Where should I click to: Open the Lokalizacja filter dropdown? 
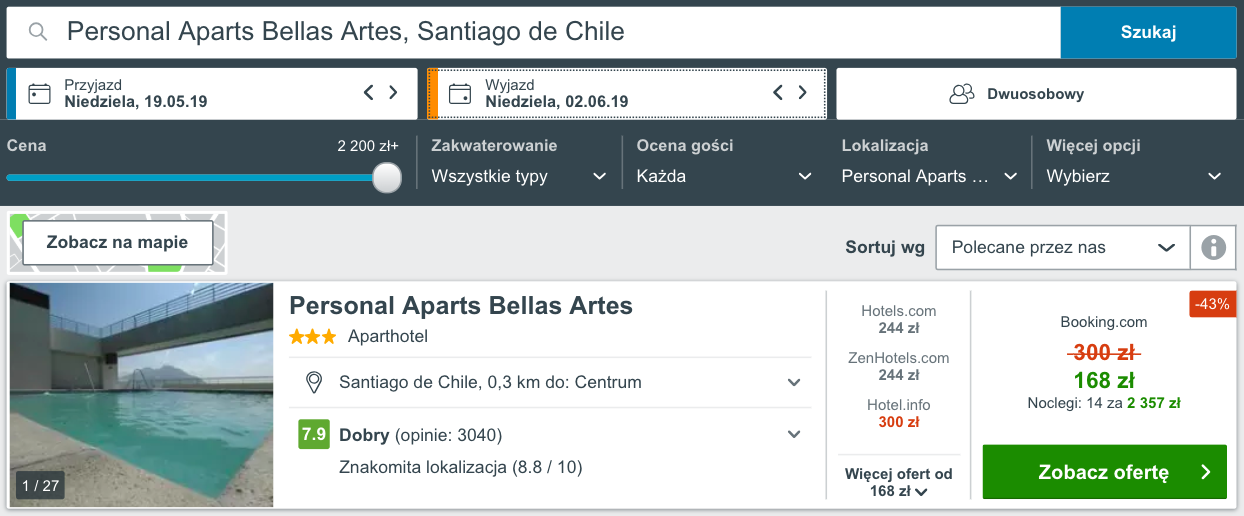[x=929, y=176]
